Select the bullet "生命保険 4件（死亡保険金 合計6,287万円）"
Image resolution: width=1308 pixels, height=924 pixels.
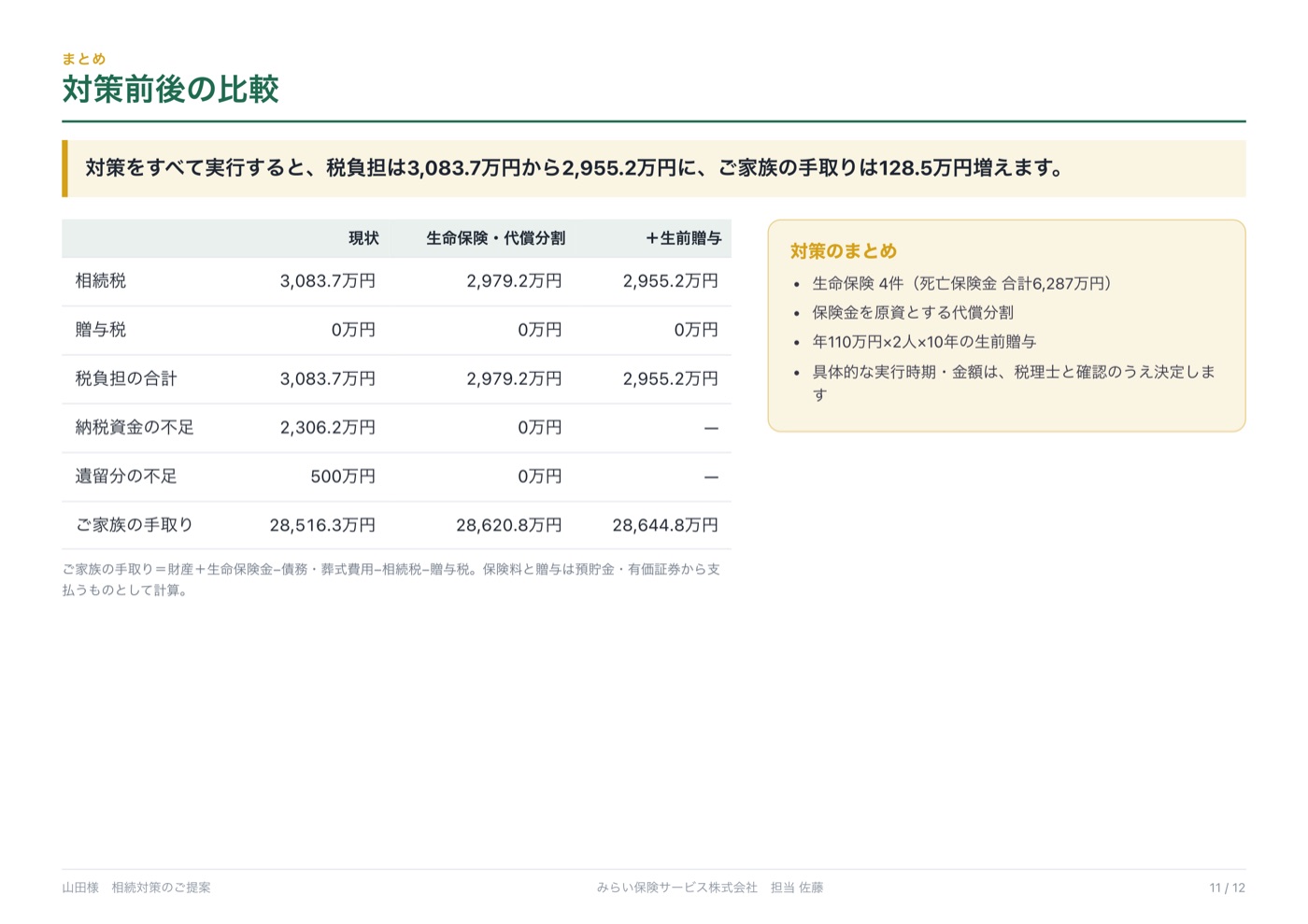(x=962, y=283)
